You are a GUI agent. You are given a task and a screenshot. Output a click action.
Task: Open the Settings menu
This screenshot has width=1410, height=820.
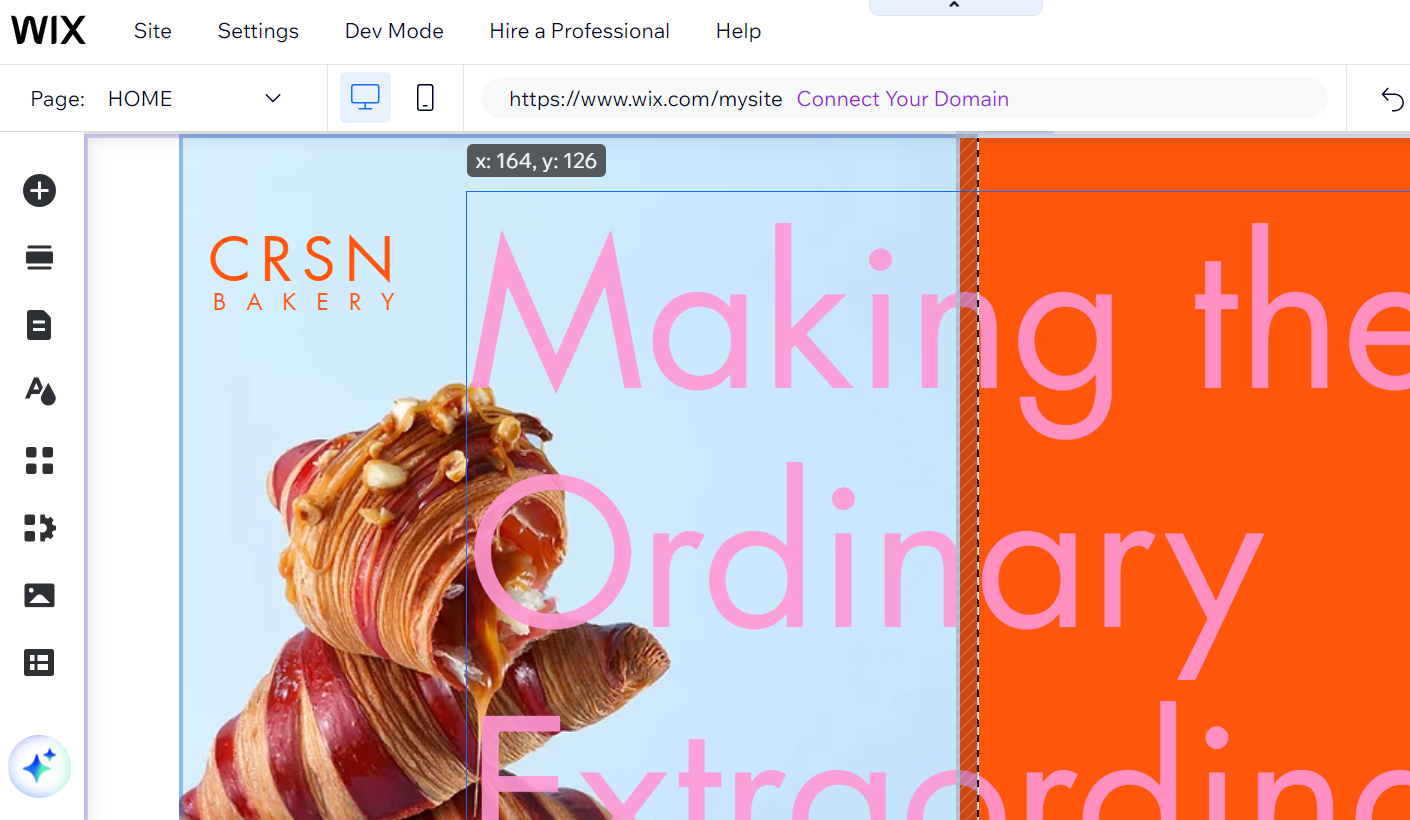coord(257,31)
